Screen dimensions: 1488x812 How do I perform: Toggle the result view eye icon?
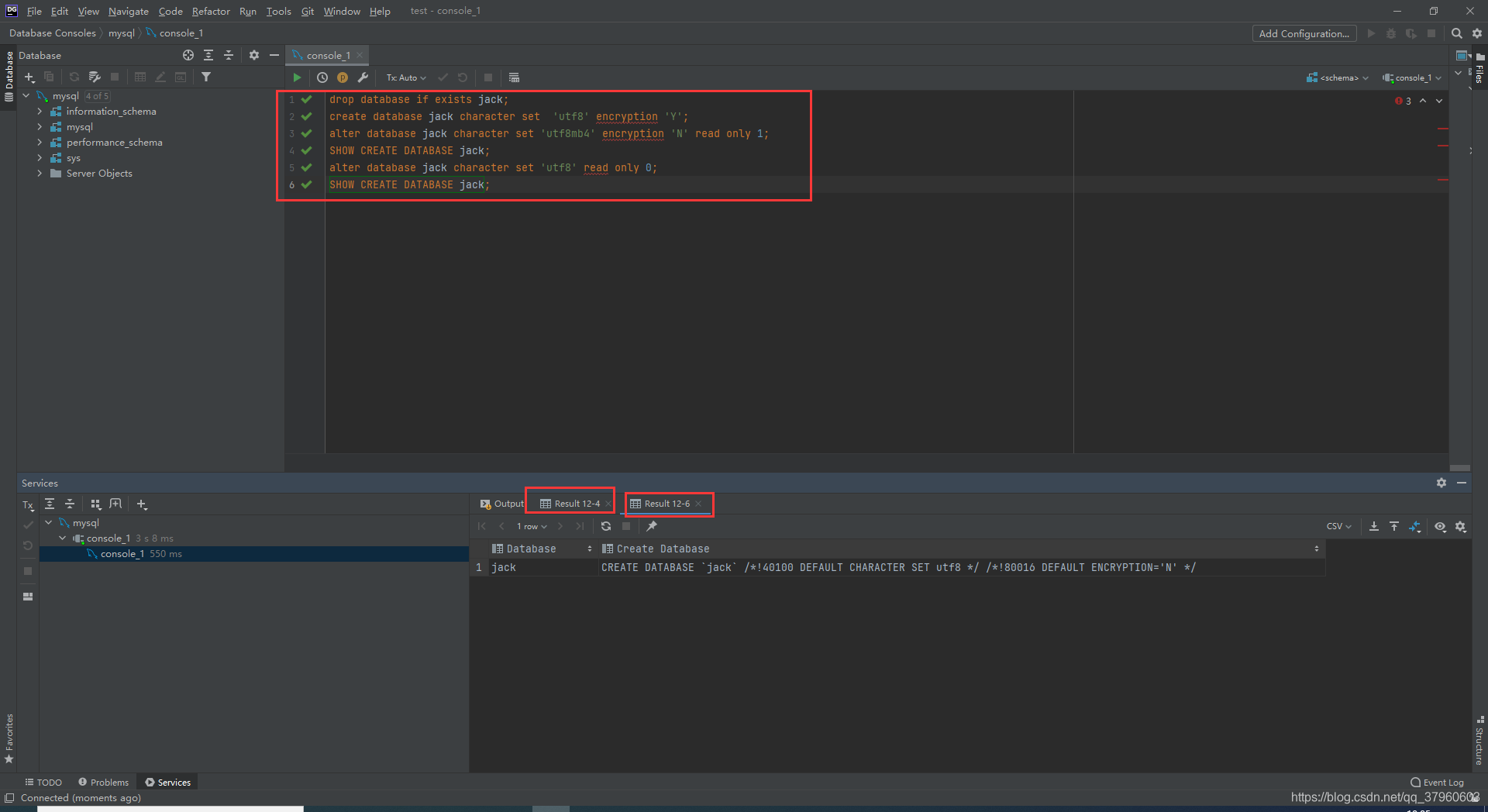coord(1440,526)
